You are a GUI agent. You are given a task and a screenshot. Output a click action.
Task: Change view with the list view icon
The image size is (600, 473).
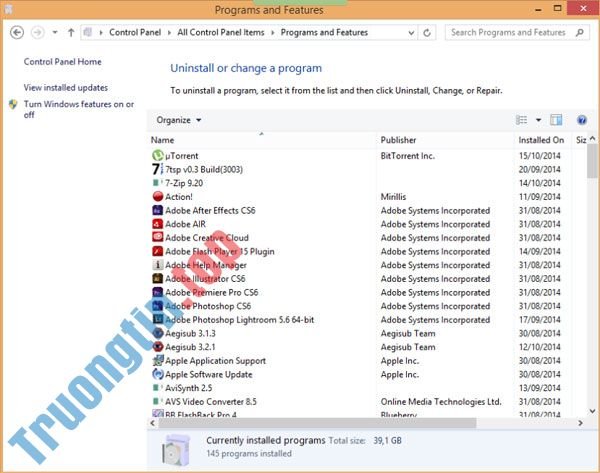[x=522, y=120]
